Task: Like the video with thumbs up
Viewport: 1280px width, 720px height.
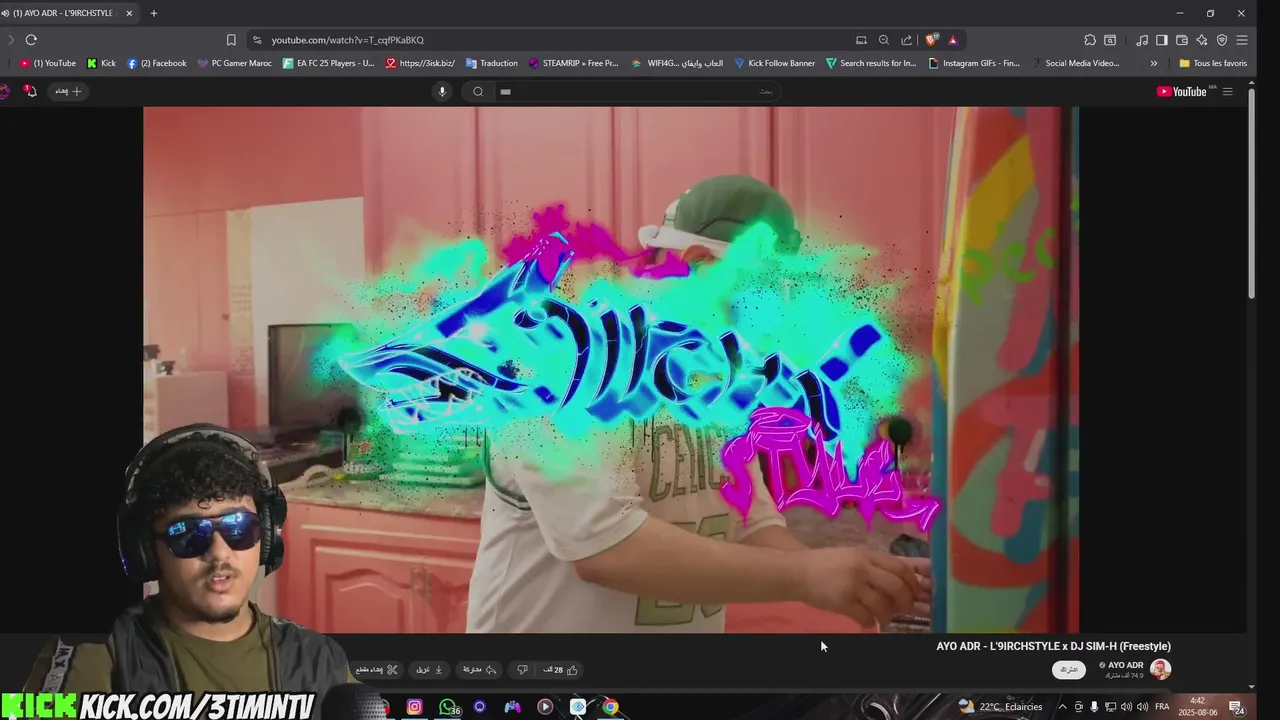Action: (x=560, y=670)
